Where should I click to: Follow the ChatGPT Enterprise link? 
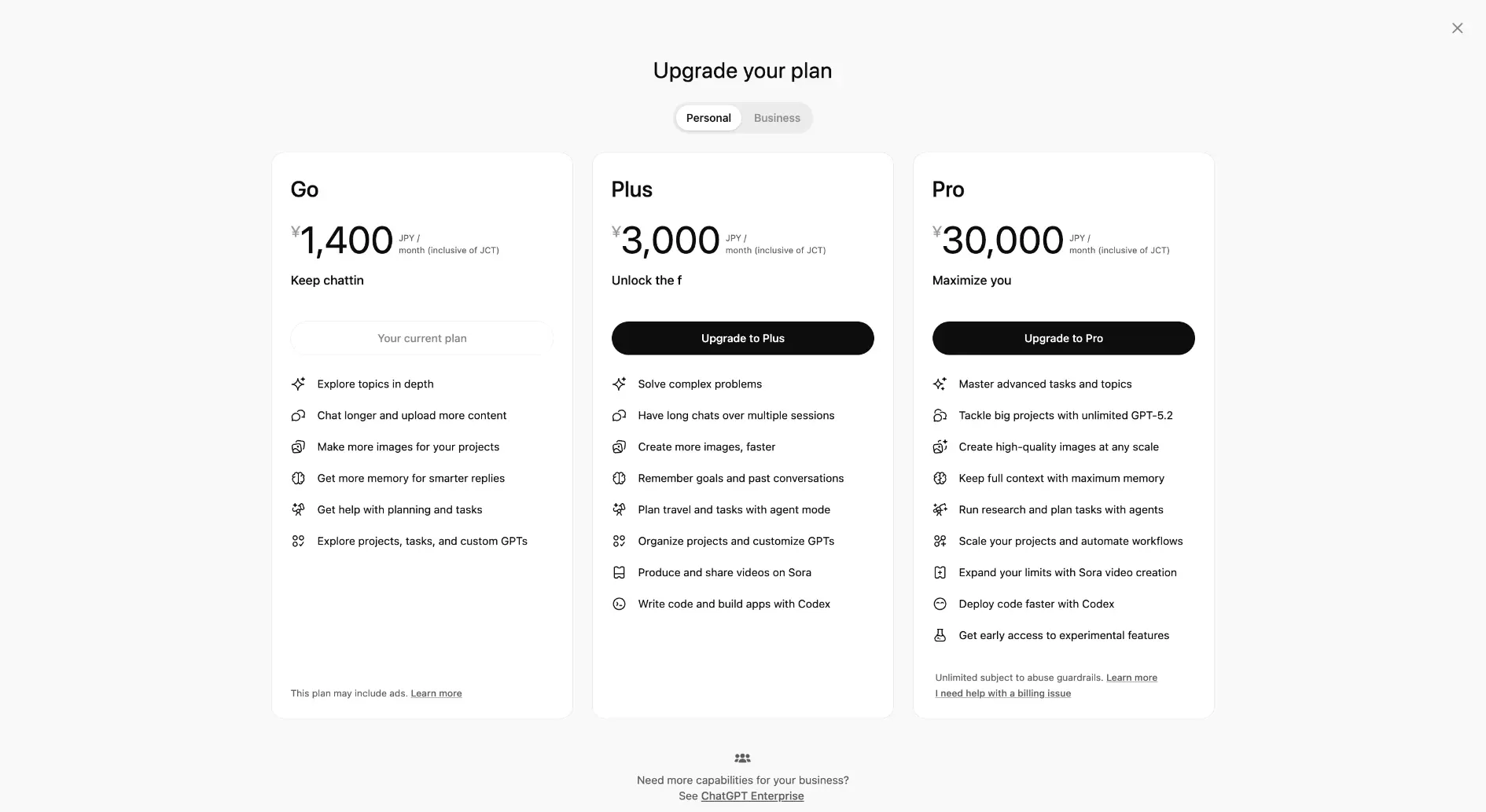752,795
